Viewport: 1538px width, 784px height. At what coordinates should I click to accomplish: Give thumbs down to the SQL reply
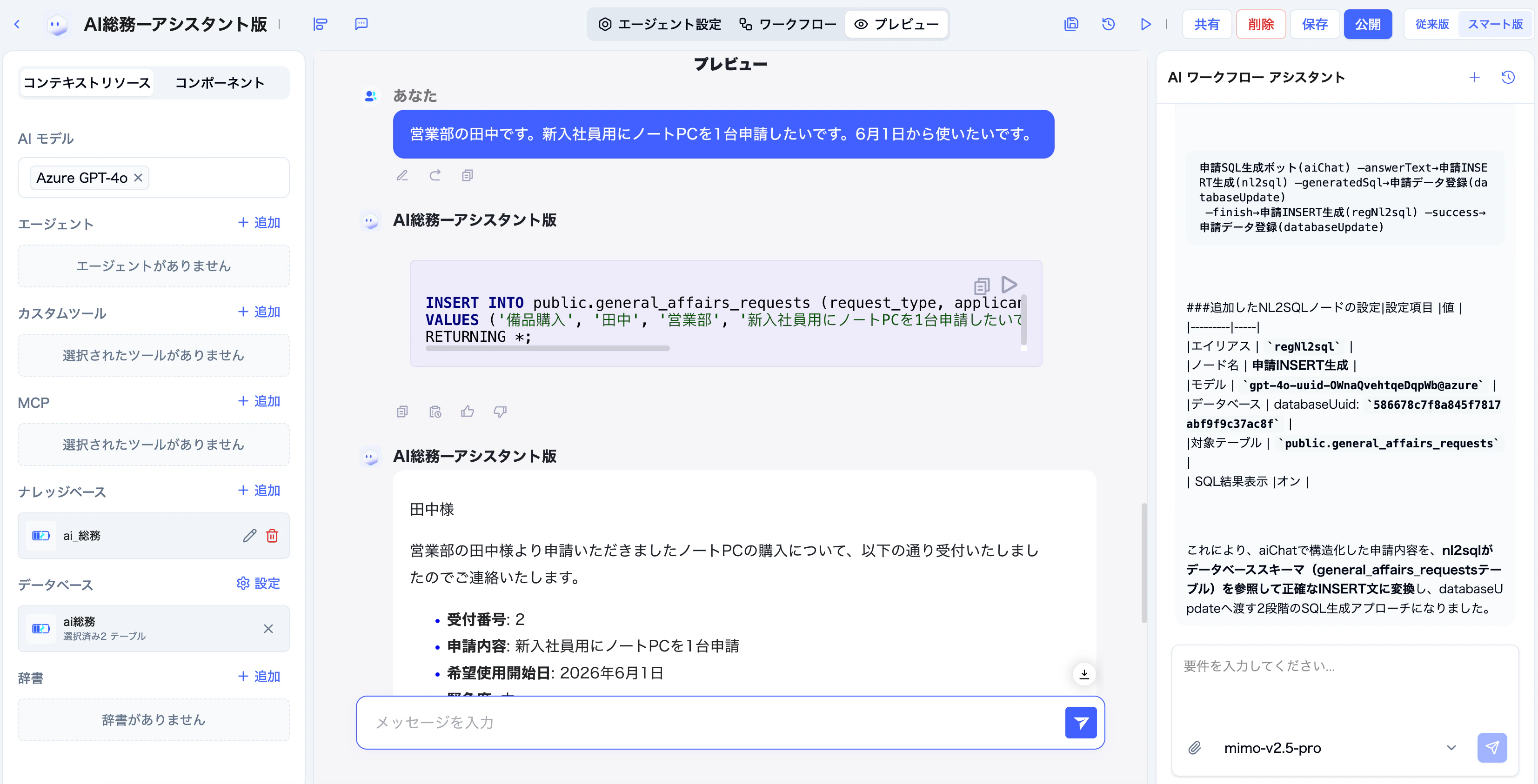[500, 412]
